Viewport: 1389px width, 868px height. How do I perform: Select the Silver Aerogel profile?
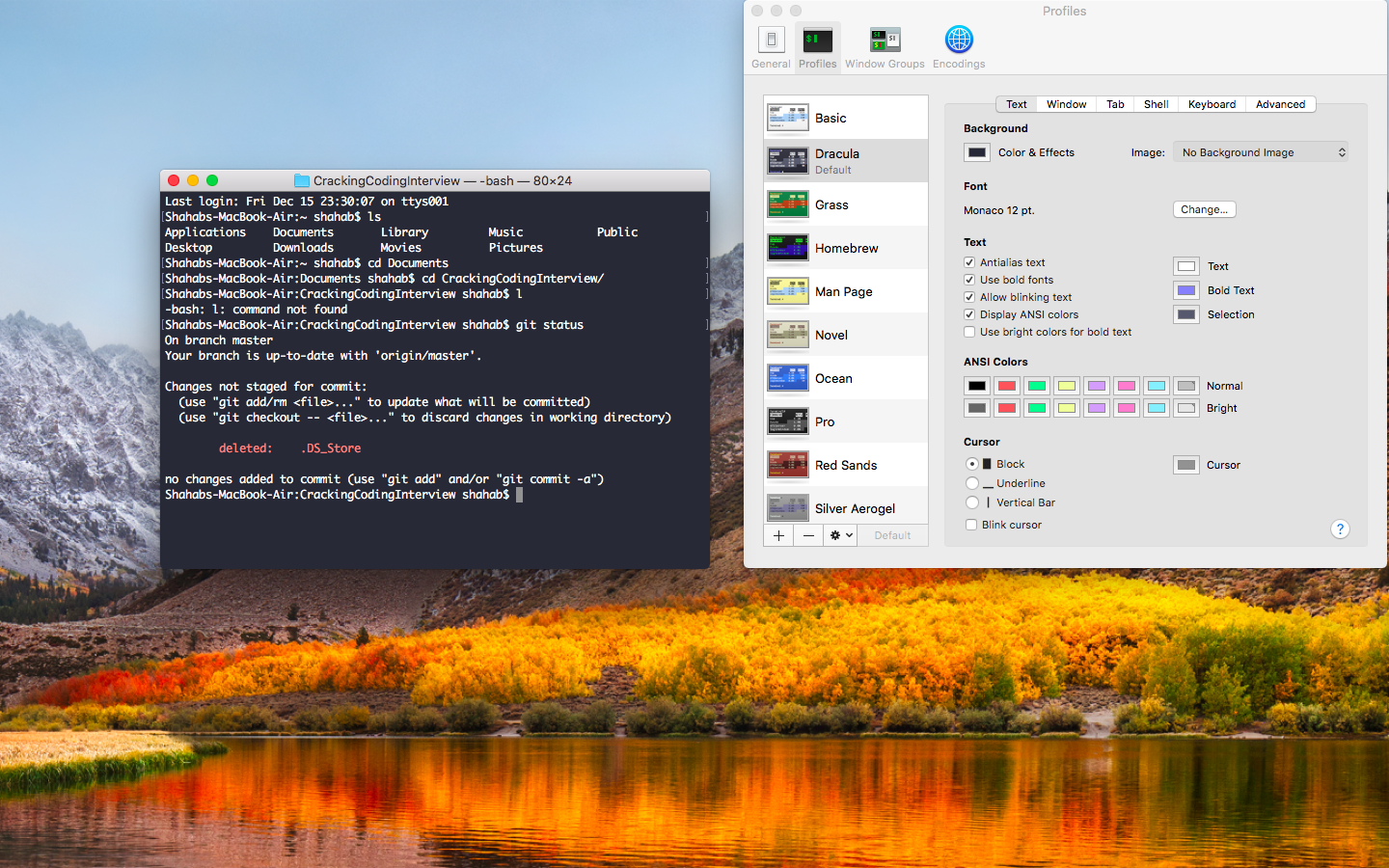tap(846, 507)
